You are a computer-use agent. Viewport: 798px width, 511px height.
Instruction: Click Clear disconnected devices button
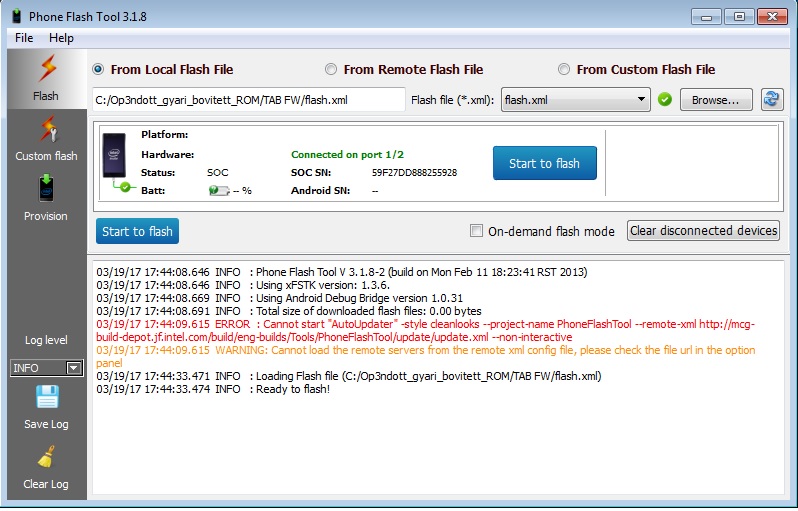tap(703, 231)
